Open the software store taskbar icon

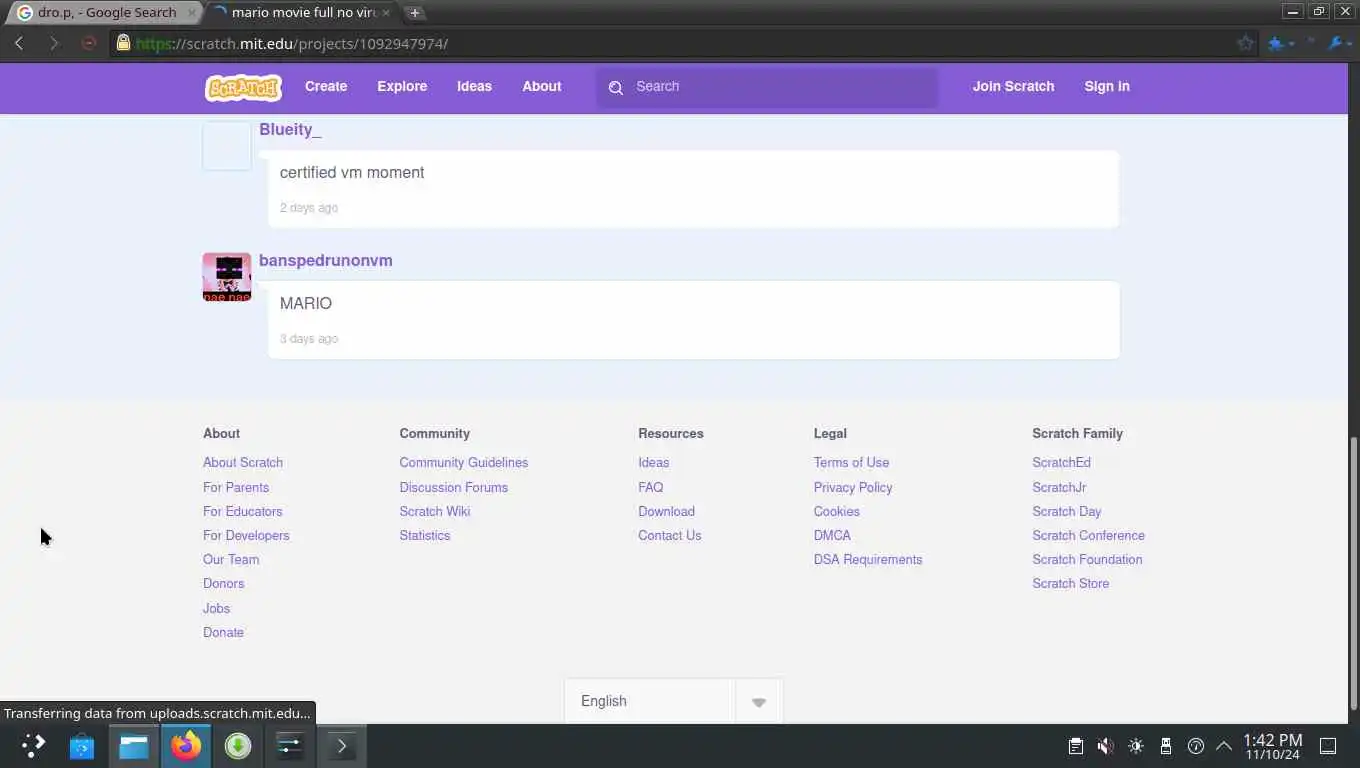click(x=82, y=746)
